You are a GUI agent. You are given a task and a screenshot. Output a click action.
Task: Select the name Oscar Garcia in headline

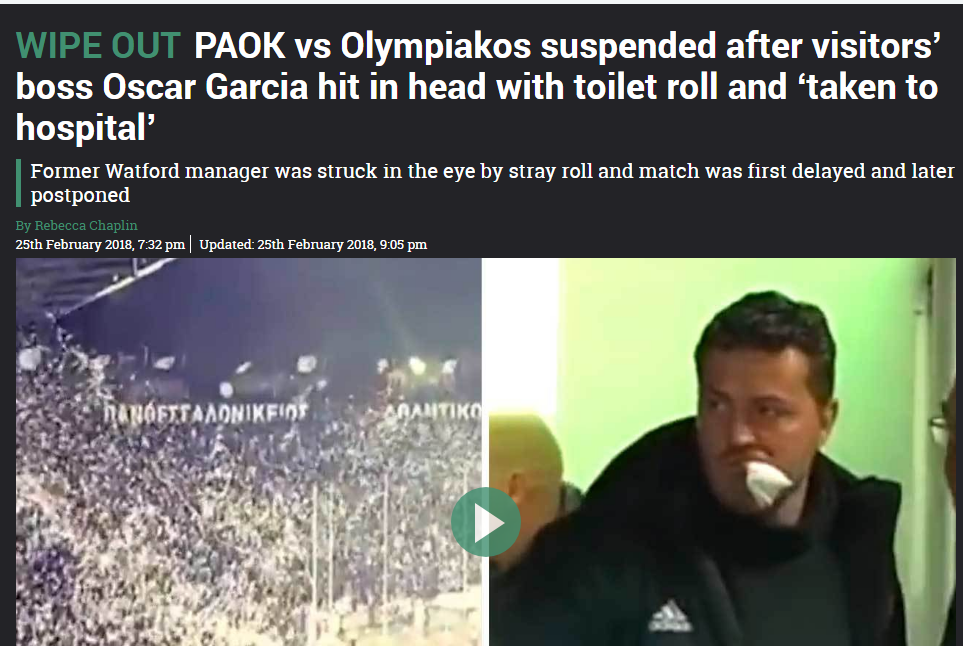[x=205, y=87]
